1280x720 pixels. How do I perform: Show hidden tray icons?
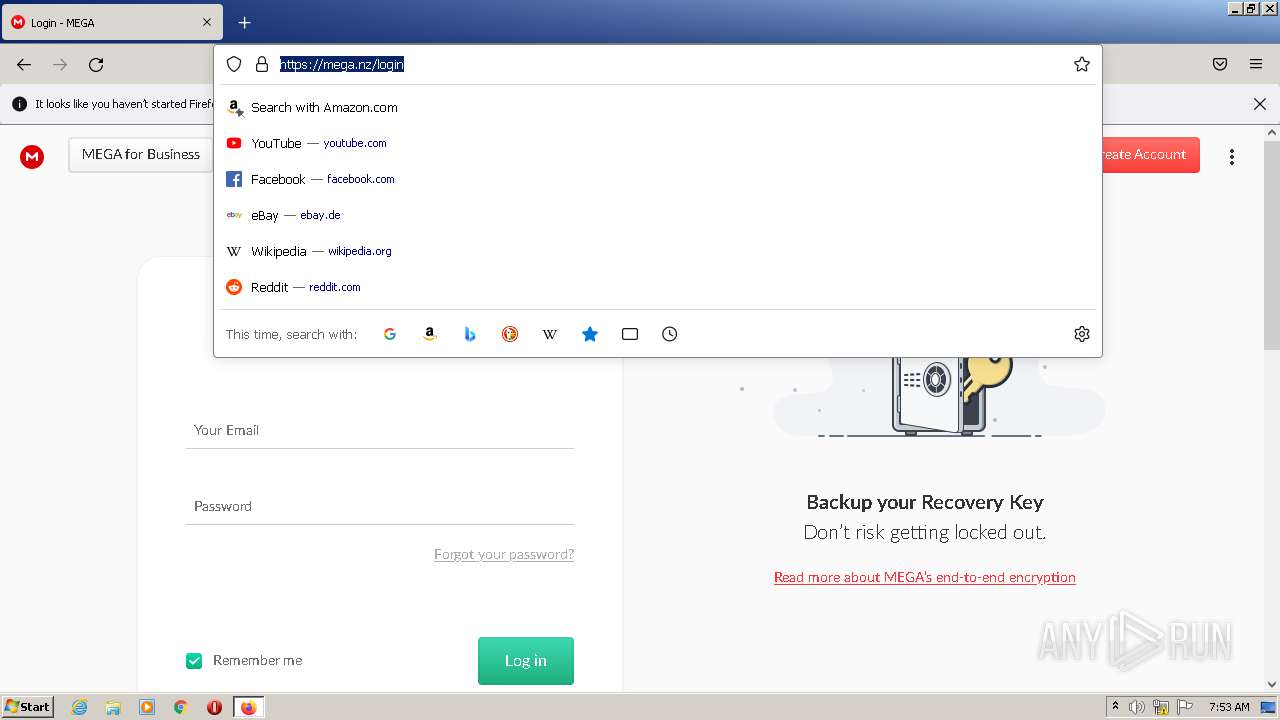1116,707
